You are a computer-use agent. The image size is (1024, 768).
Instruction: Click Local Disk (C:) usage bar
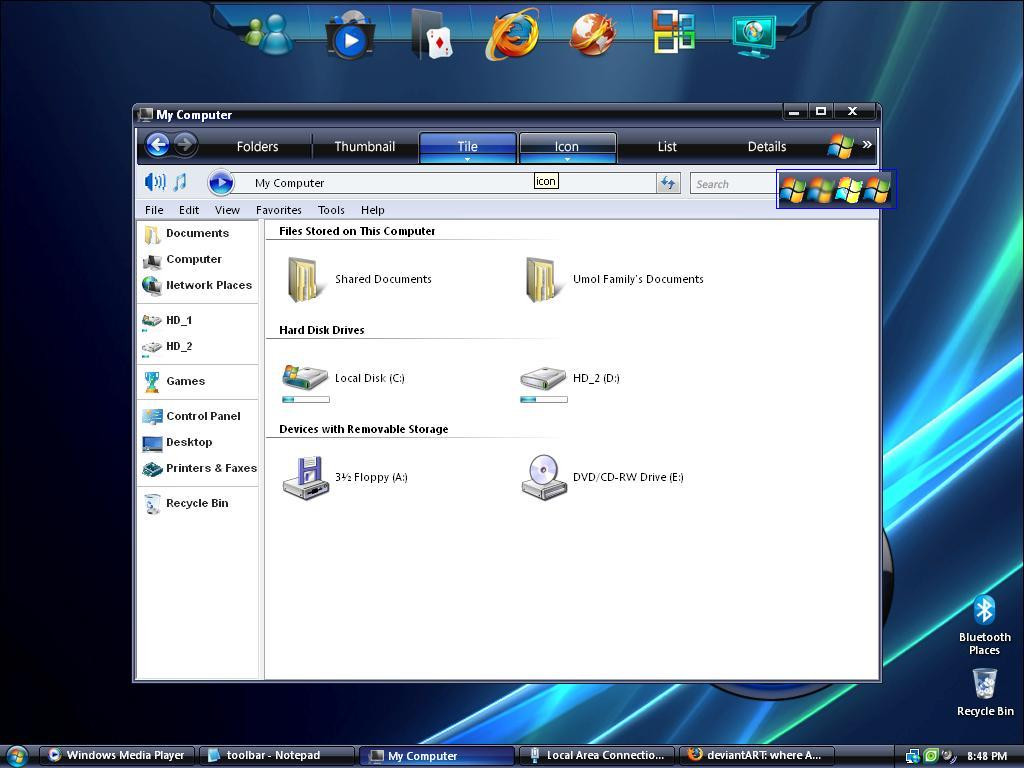[x=306, y=399]
